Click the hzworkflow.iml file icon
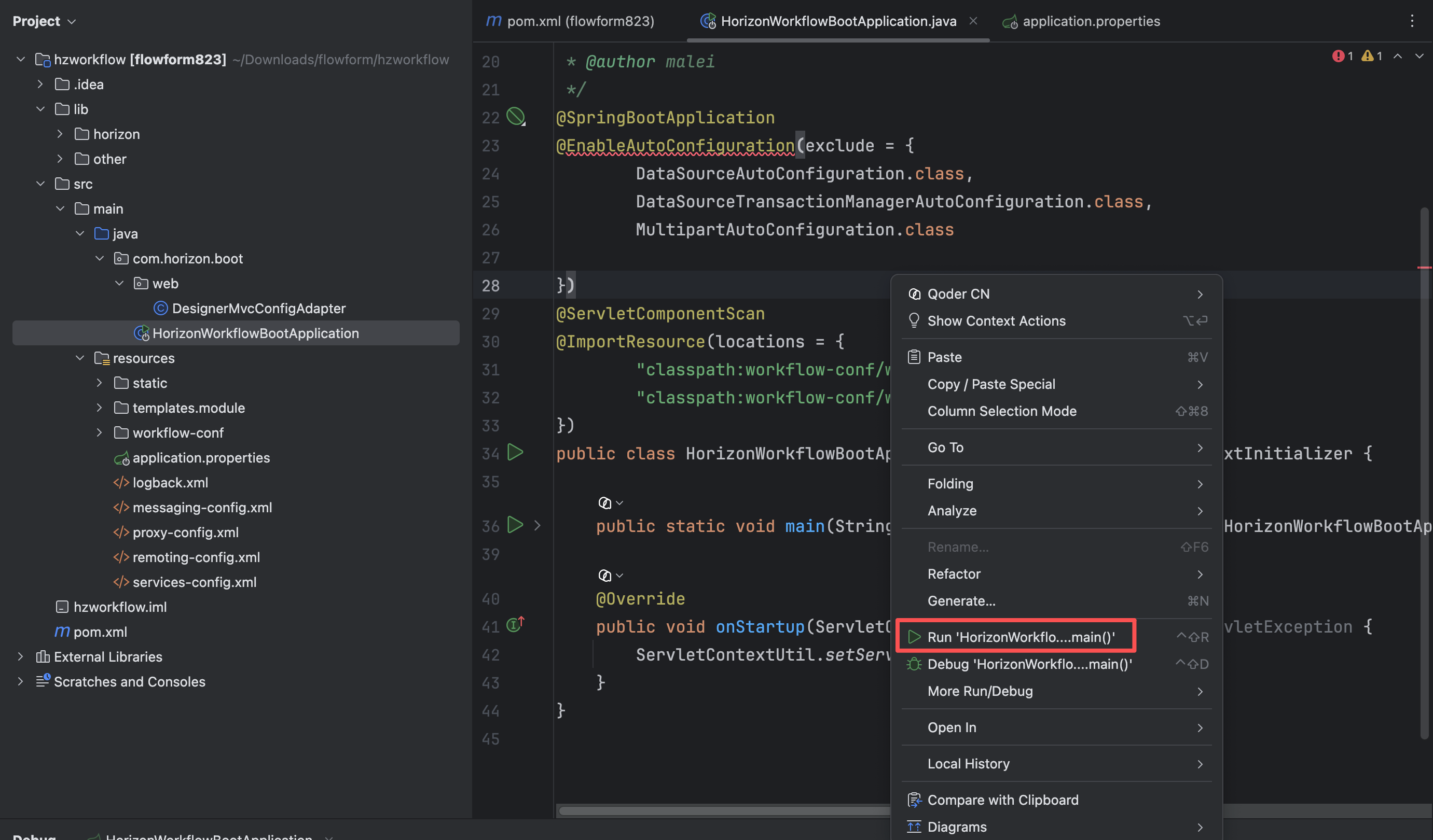This screenshot has width=1433, height=840. pyautogui.click(x=62, y=607)
